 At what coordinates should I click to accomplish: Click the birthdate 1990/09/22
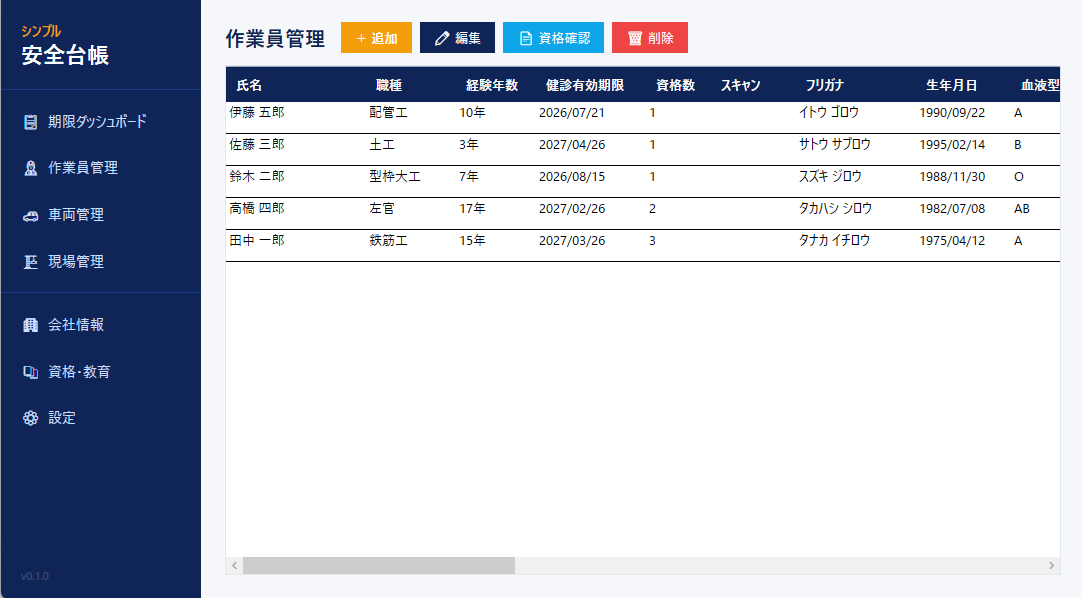tap(952, 112)
